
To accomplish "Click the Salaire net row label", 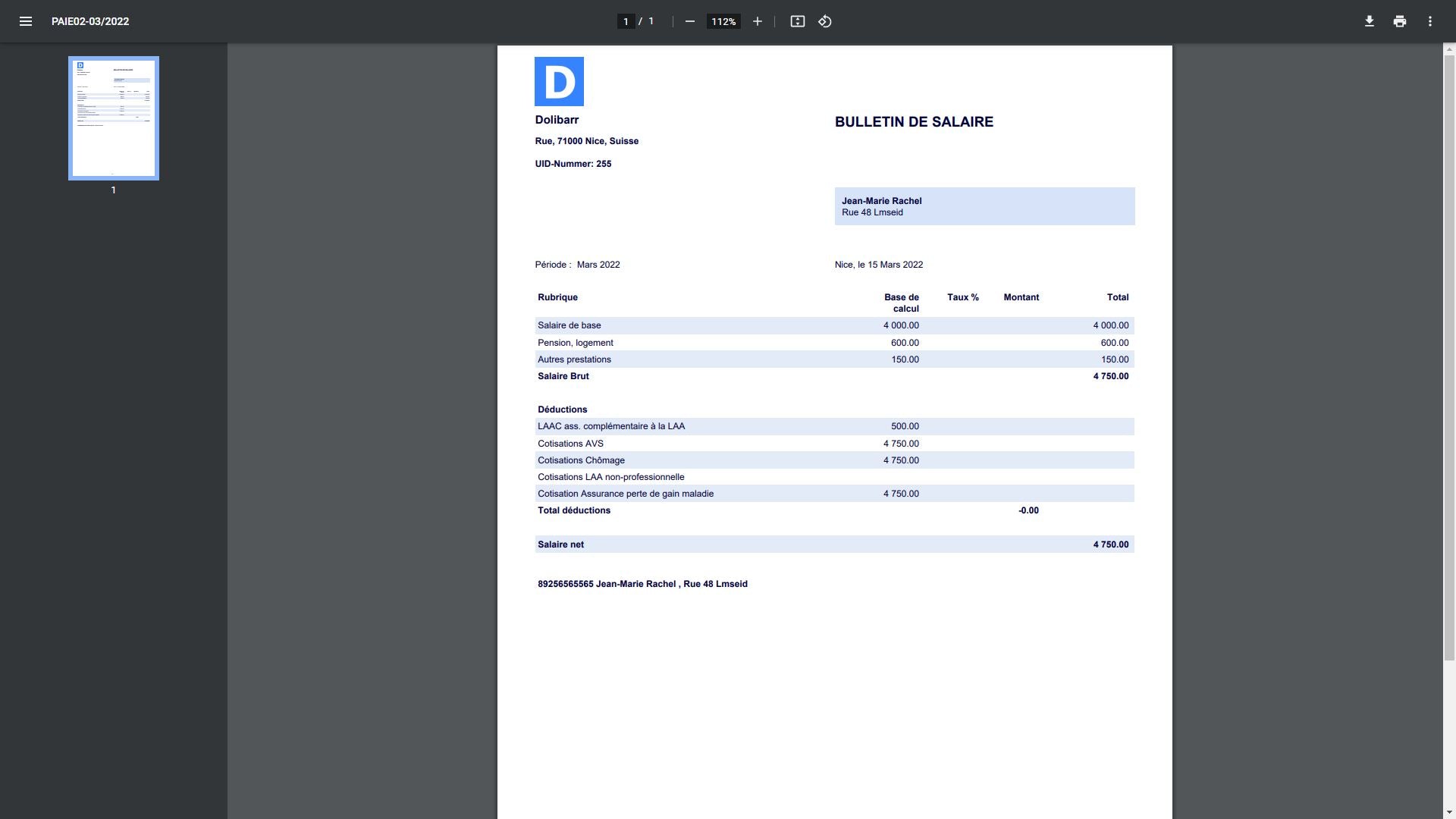I will (x=560, y=544).
